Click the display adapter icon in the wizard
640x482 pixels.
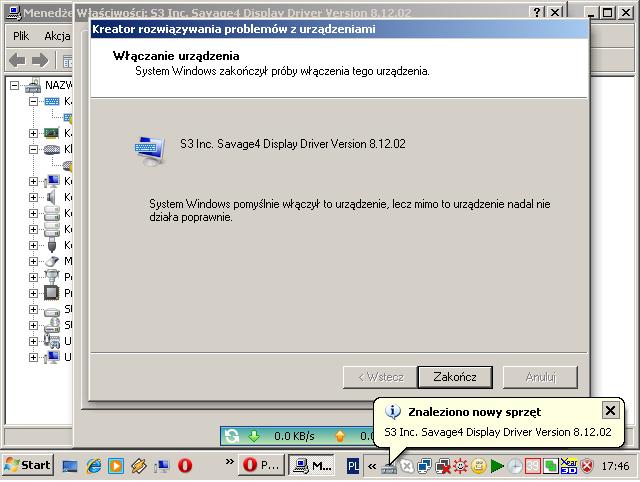(150, 150)
